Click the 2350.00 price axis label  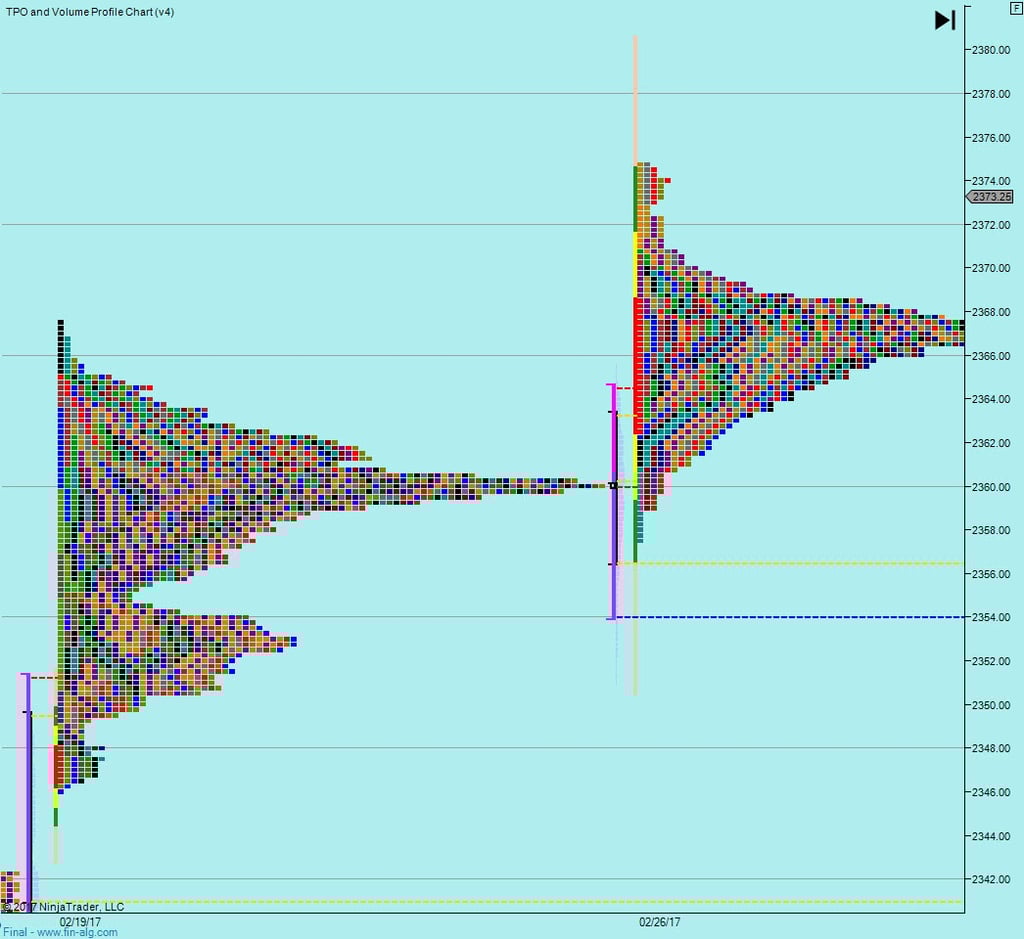pos(991,705)
